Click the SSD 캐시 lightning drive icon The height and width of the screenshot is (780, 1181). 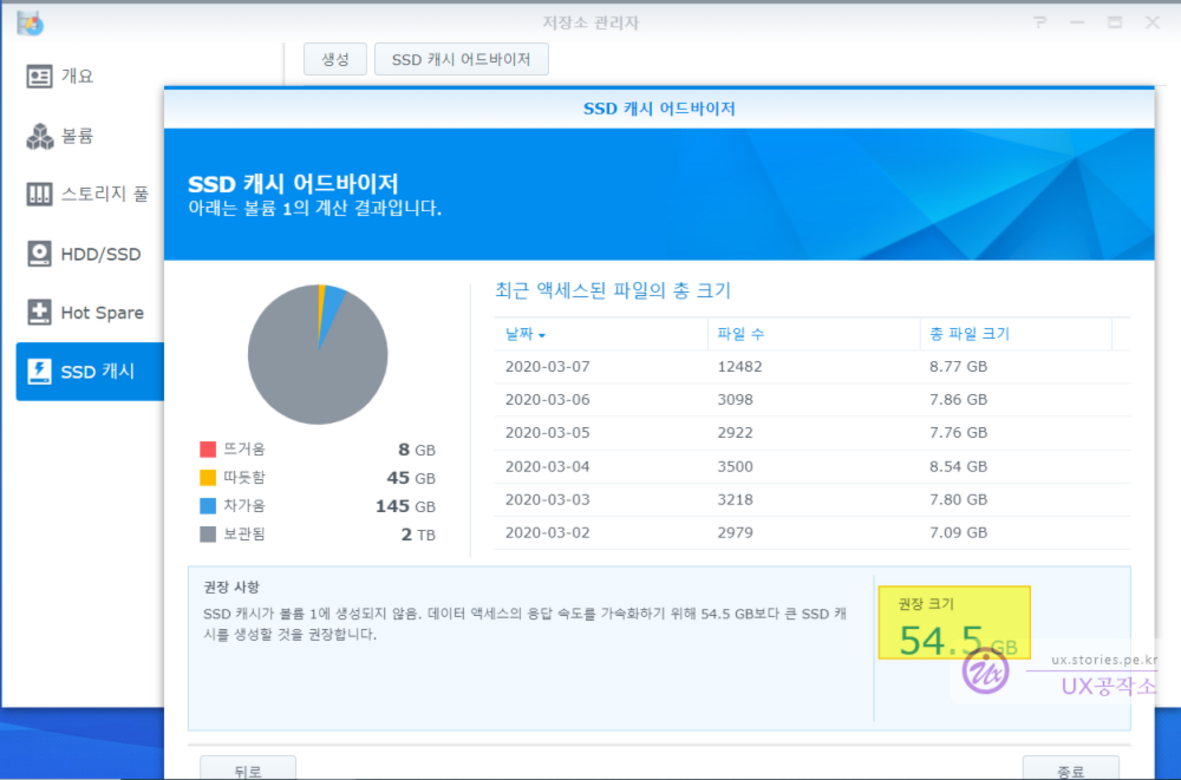[39, 372]
